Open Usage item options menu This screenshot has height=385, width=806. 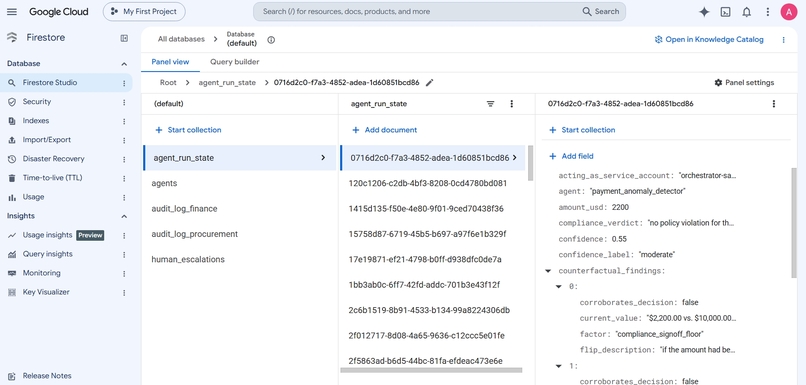point(124,197)
